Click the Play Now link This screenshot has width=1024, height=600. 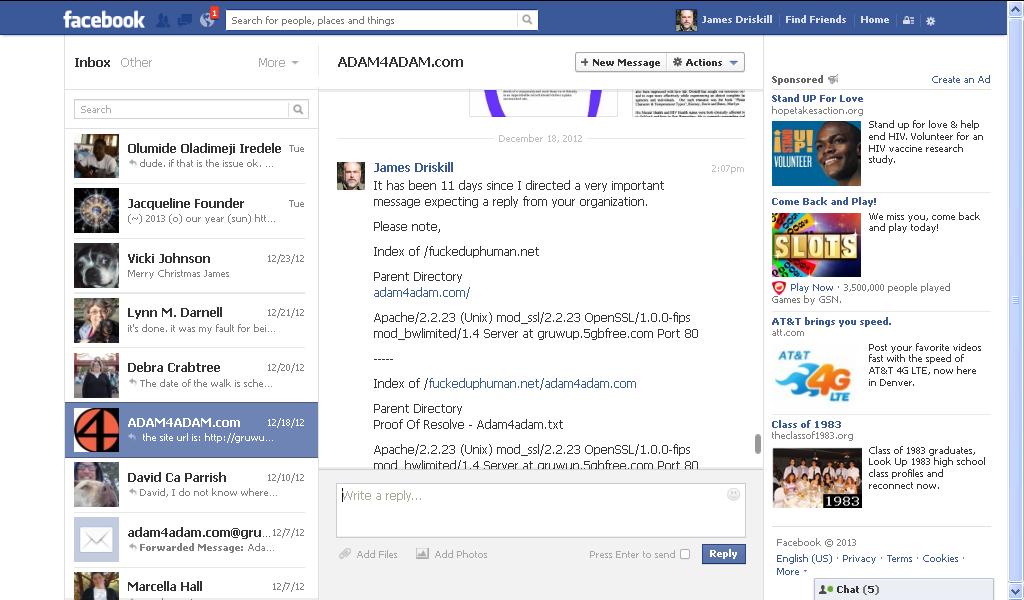[812, 287]
